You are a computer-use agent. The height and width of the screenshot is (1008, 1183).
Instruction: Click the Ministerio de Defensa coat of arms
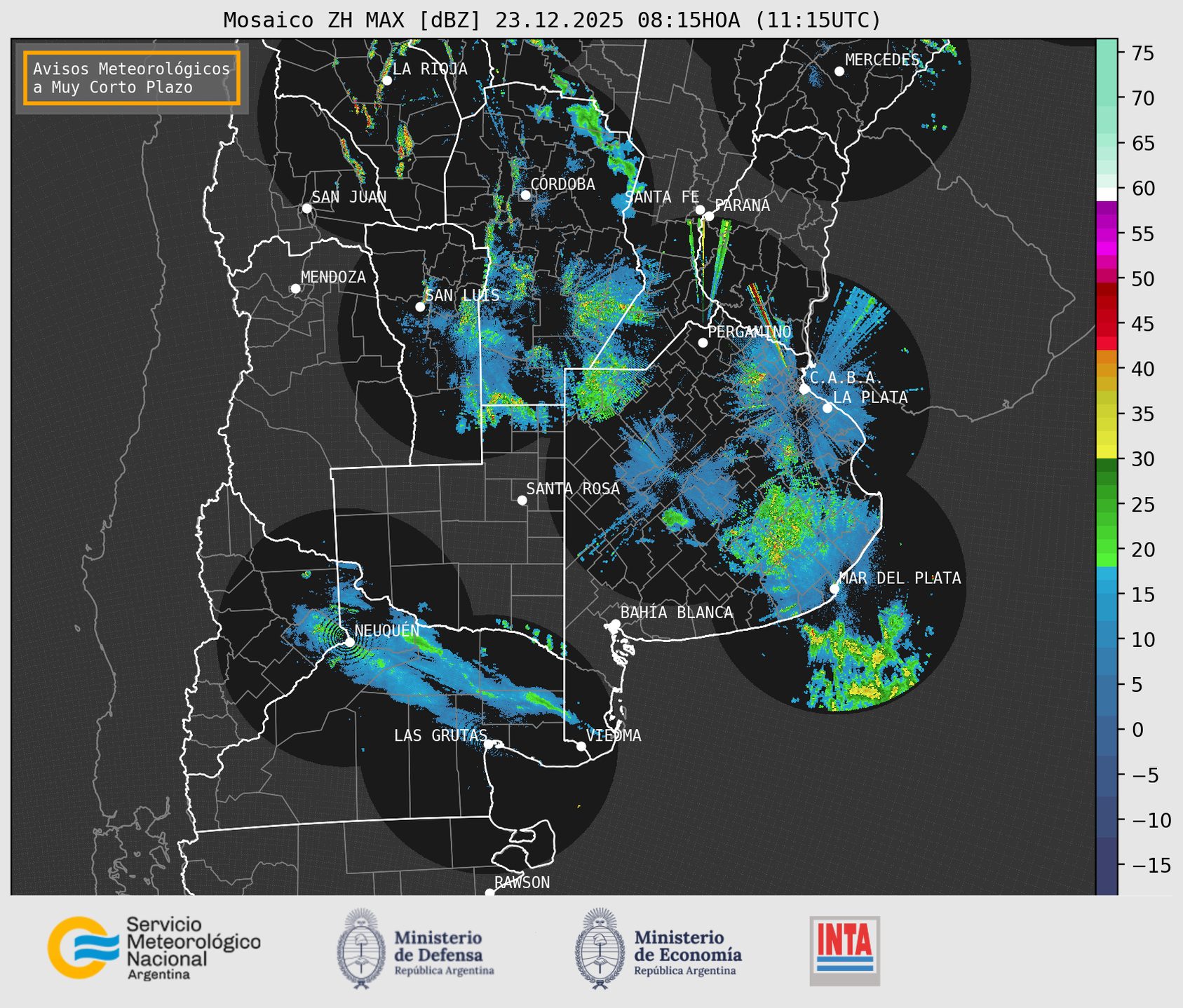(361, 948)
